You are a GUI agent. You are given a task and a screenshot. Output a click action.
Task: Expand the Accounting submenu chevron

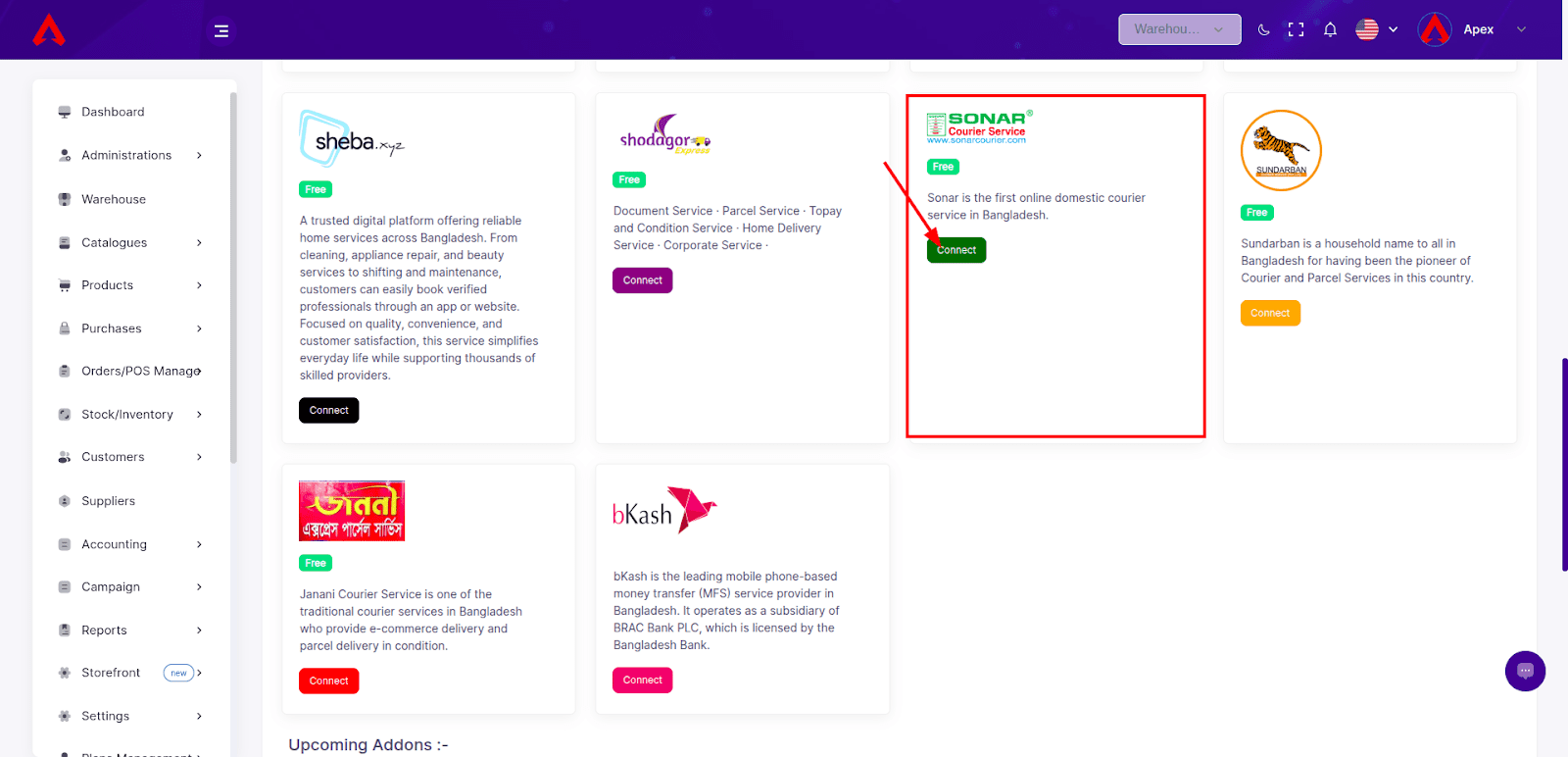click(x=199, y=544)
